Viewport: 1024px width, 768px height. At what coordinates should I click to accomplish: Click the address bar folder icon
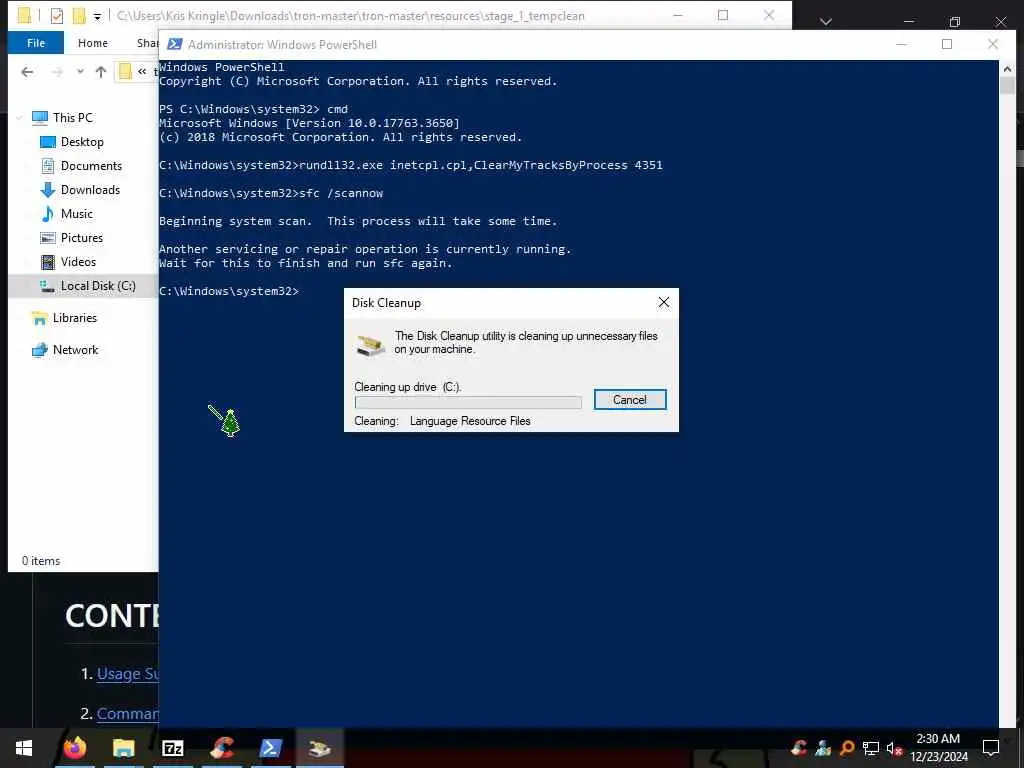(125, 71)
